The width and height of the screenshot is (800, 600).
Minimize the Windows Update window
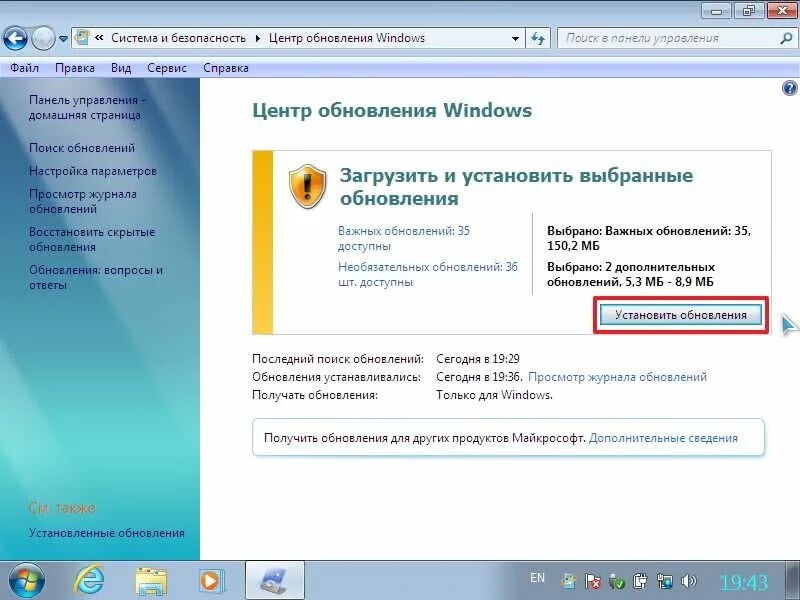point(716,11)
